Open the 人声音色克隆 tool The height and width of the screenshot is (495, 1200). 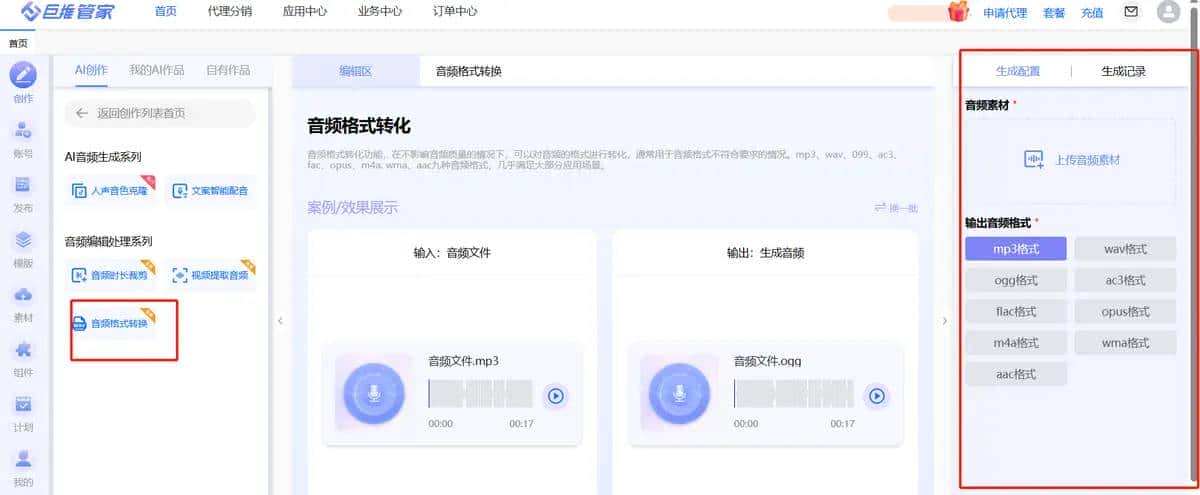pyautogui.click(x=111, y=190)
